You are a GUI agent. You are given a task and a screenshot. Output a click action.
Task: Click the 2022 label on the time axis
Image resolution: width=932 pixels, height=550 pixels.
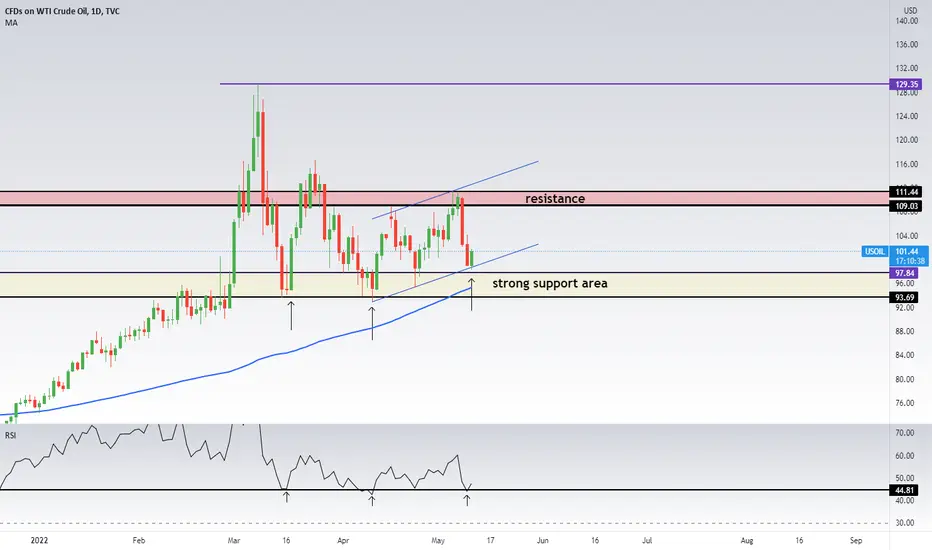pyautogui.click(x=39, y=540)
